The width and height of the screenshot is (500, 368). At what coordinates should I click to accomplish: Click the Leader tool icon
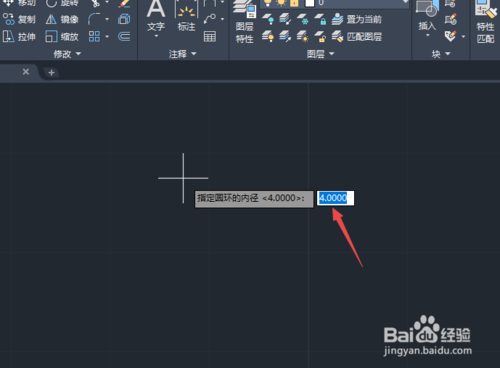point(210,19)
